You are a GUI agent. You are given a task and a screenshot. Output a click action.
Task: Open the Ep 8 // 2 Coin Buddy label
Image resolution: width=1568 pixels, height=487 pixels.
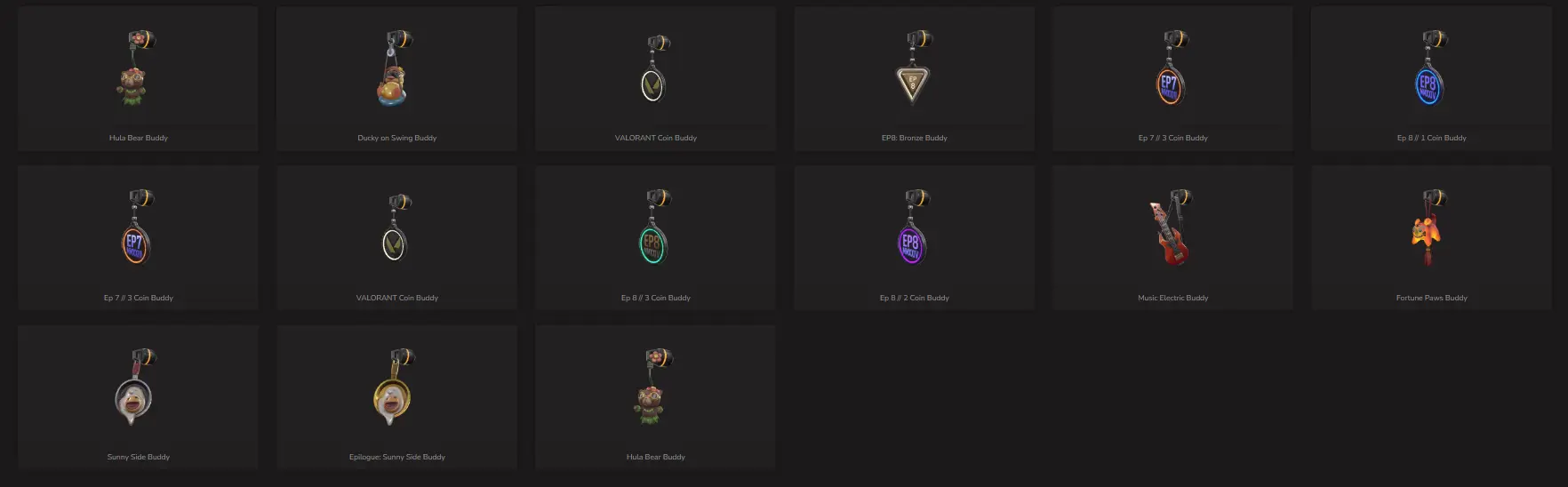[x=914, y=298]
